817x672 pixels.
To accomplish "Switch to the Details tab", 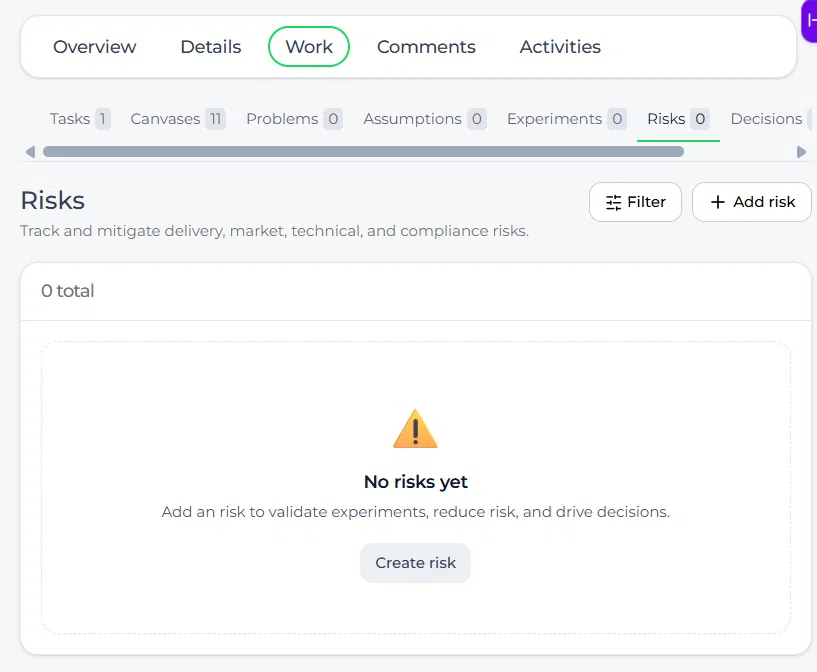I will pyautogui.click(x=211, y=47).
